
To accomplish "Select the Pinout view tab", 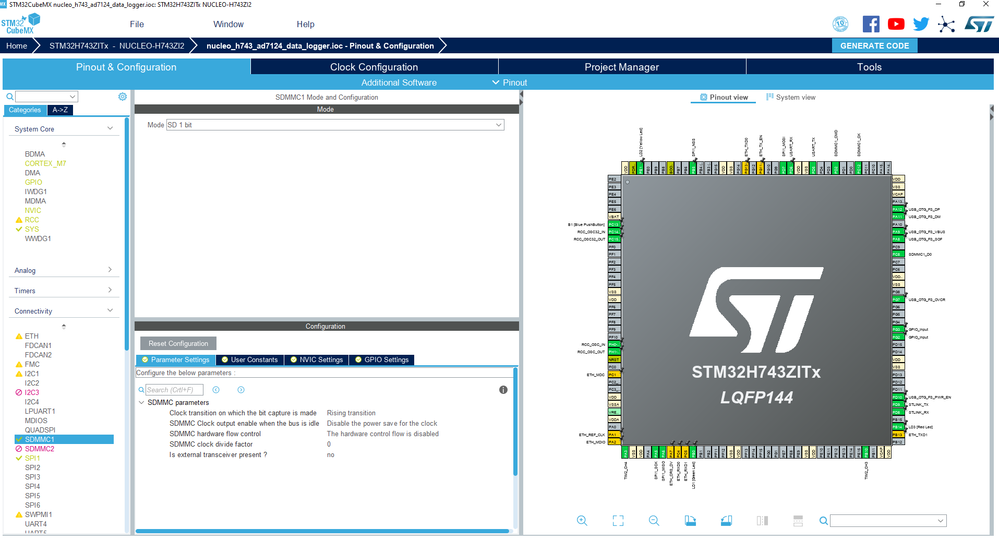I will coord(724,97).
